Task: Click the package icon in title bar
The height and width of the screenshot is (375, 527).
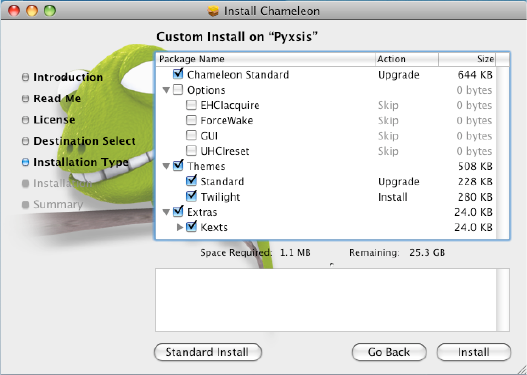Action: [x=213, y=11]
